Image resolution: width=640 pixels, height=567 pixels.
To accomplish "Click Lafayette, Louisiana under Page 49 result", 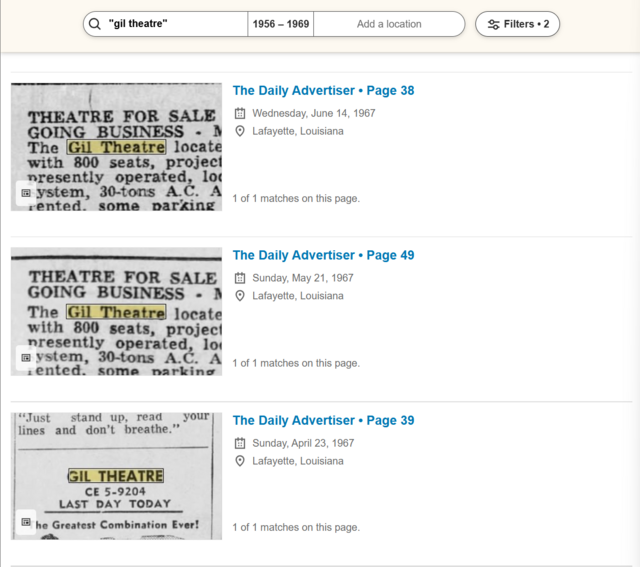I will [298, 296].
